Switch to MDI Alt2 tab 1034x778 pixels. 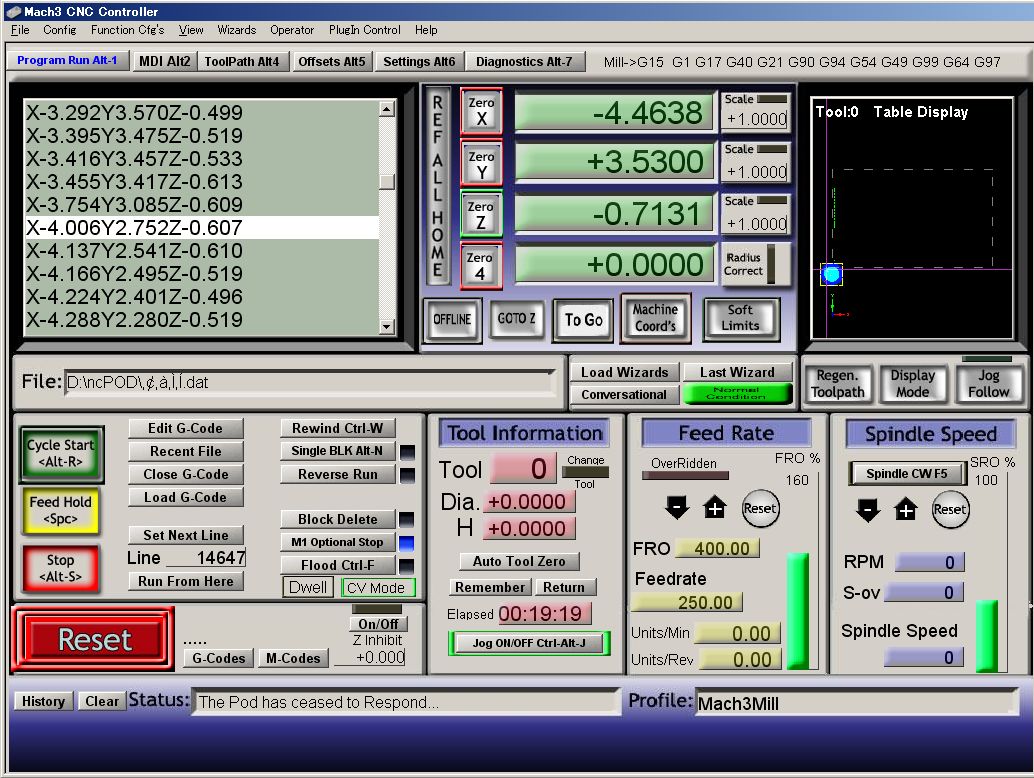coord(164,61)
